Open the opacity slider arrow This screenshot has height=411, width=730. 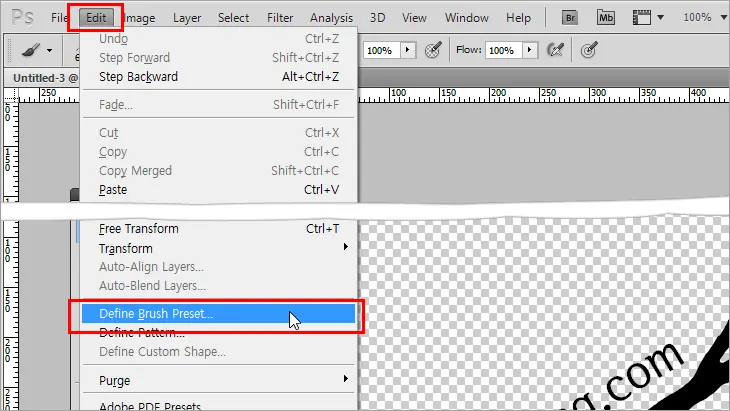click(x=408, y=50)
